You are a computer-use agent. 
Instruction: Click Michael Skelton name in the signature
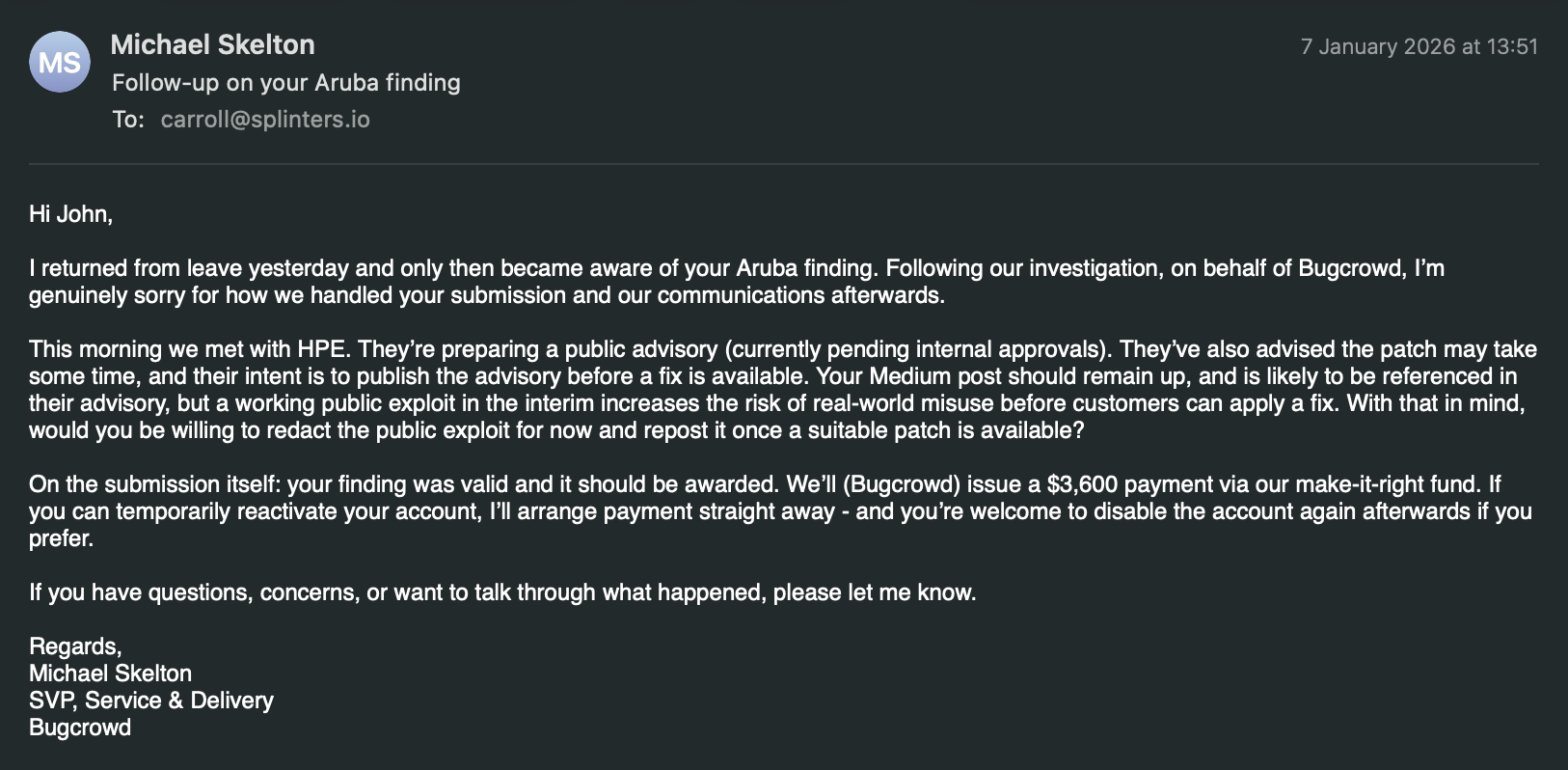(x=110, y=674)
